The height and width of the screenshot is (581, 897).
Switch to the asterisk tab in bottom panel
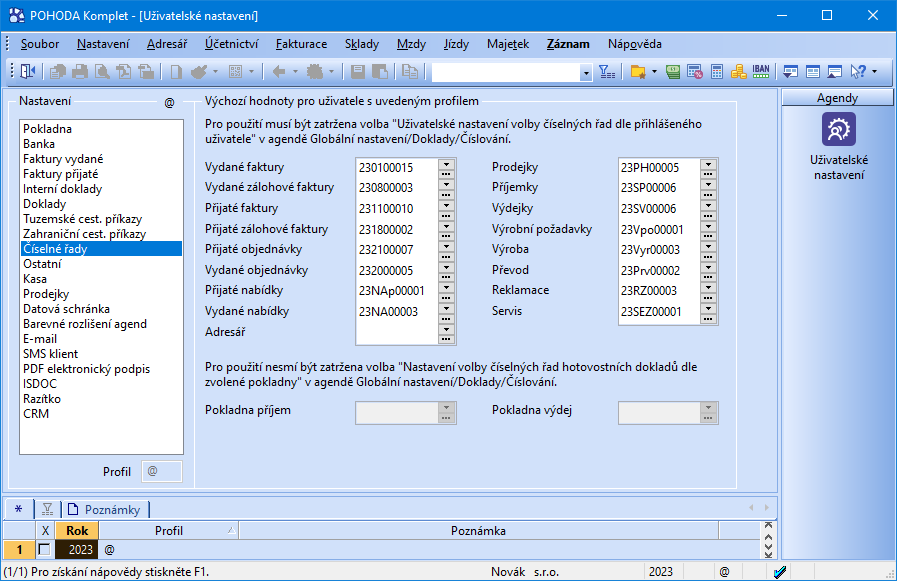coord(19,509)
